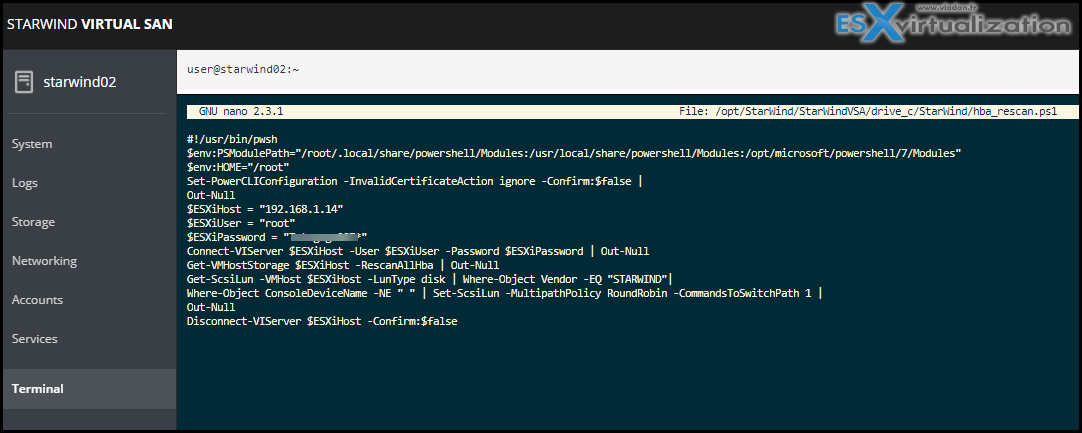Click the hba_rescan.ps1 file path

[868, 111]
